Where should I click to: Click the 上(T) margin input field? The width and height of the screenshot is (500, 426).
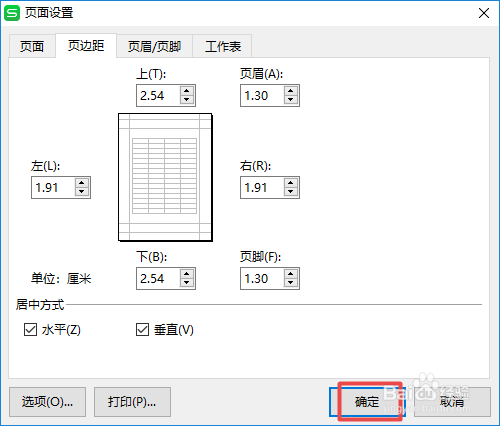158,96
